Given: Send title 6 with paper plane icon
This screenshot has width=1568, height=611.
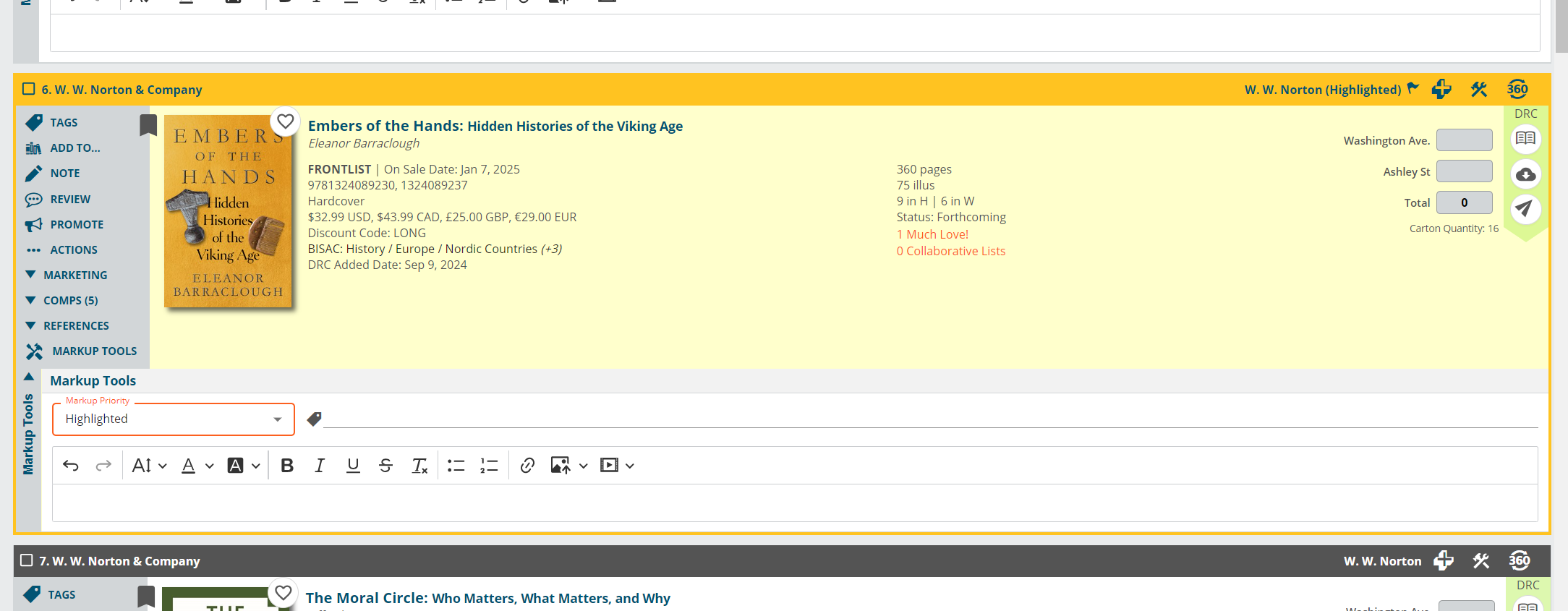Looking at the screenshot, I should click(x=1525, y=209).
